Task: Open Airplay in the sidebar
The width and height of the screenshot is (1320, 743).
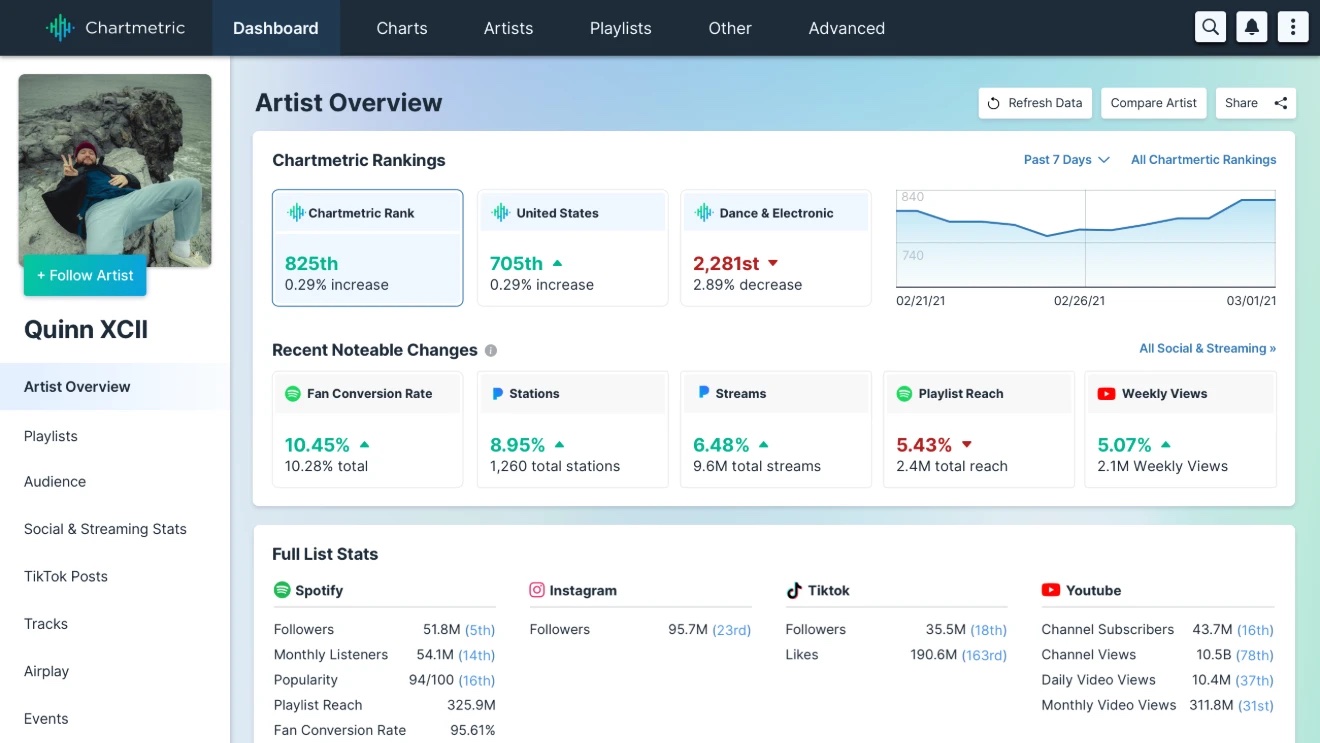Action: coord(46,672)
